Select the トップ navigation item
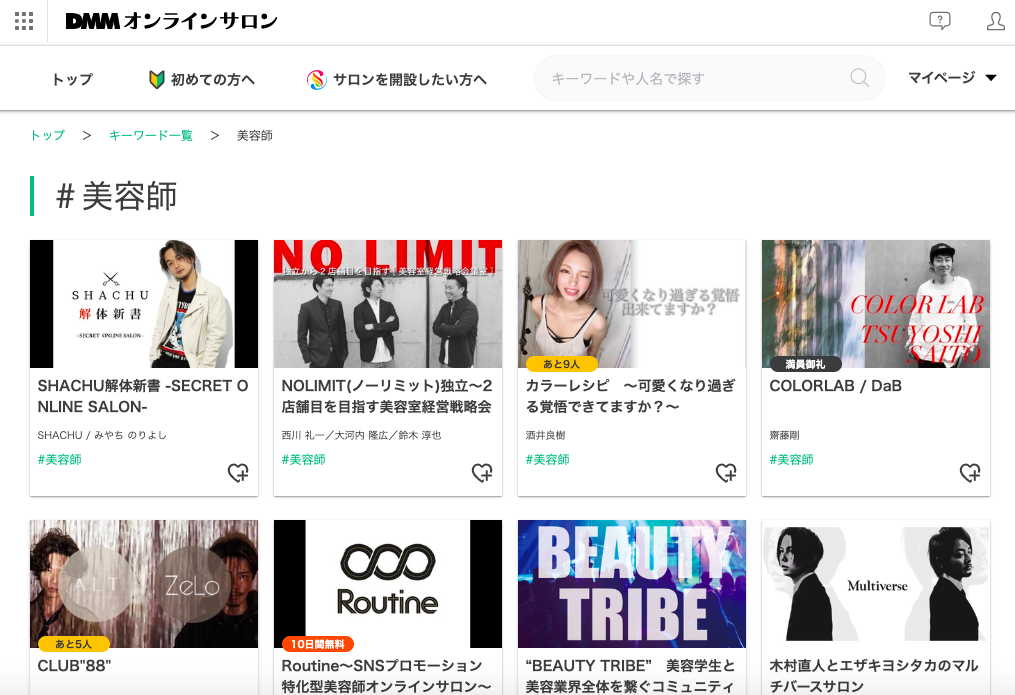 click(72, 79)
